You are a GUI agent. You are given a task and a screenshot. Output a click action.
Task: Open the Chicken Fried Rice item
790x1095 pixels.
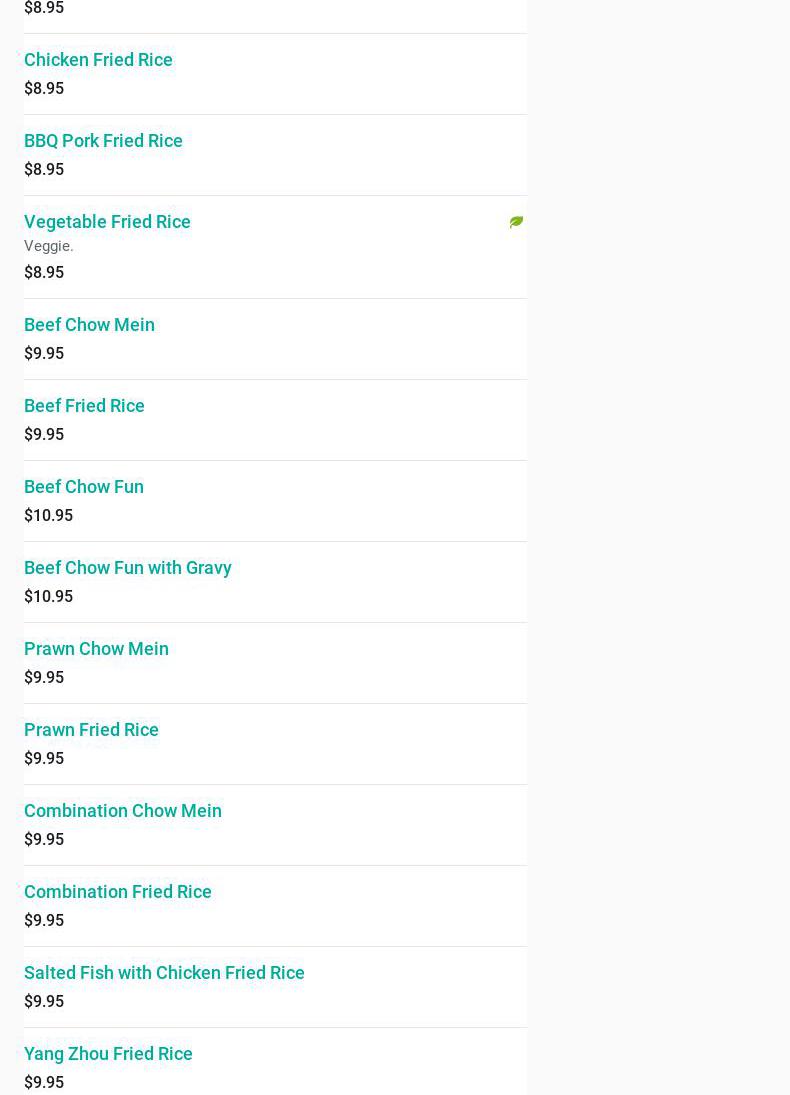(x=98, y=60)
